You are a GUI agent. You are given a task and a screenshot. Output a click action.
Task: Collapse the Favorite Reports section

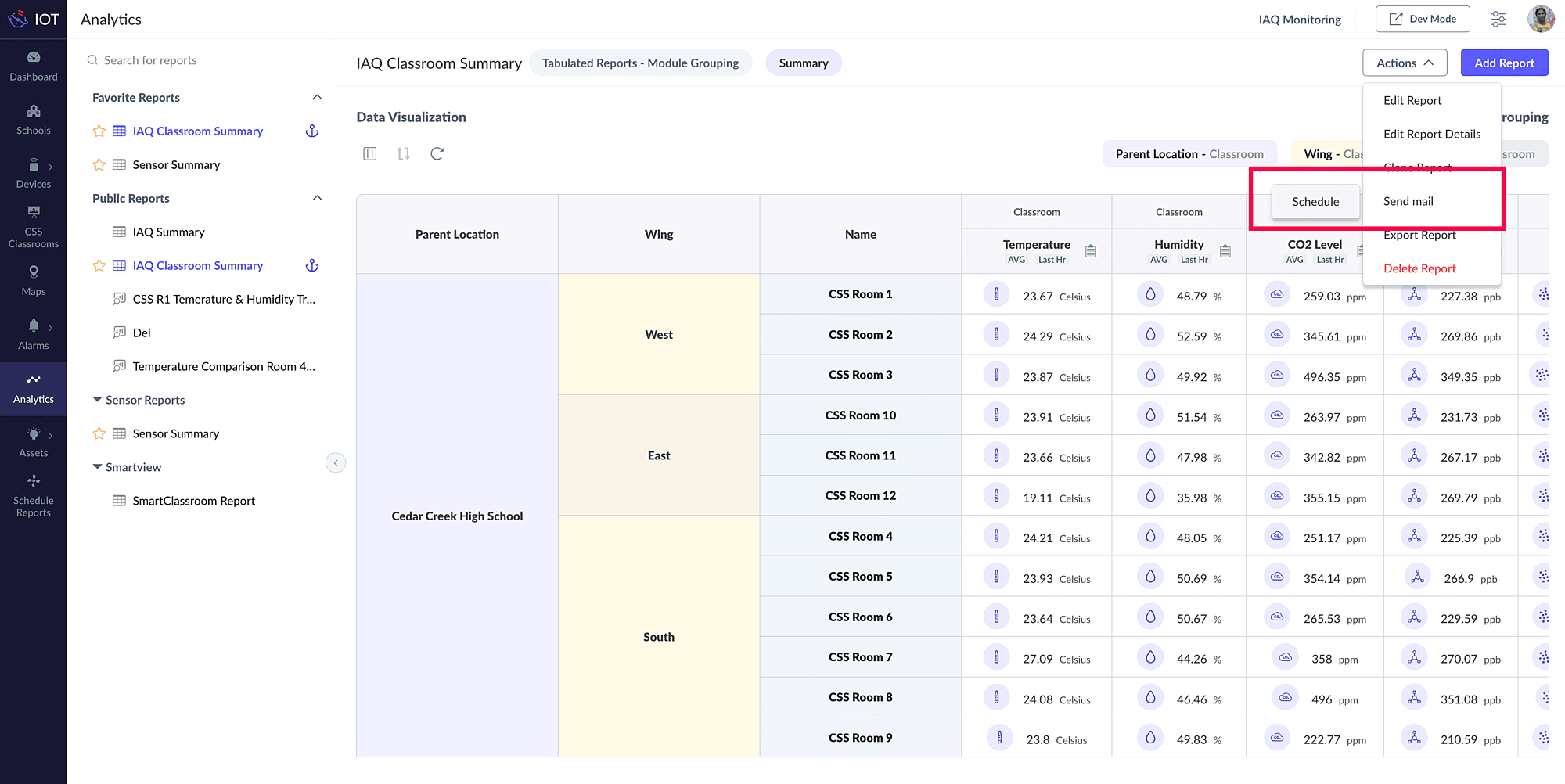coord(317,98)
